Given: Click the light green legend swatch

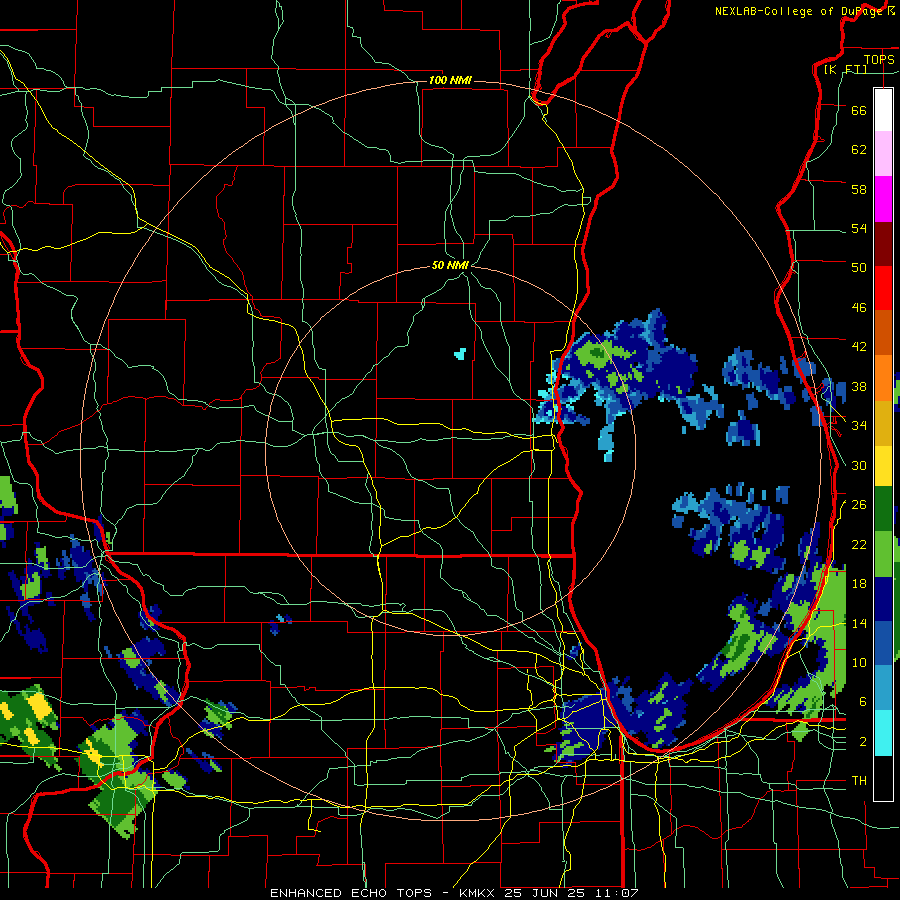Looking at the screenshot, I should coord(883,554).
